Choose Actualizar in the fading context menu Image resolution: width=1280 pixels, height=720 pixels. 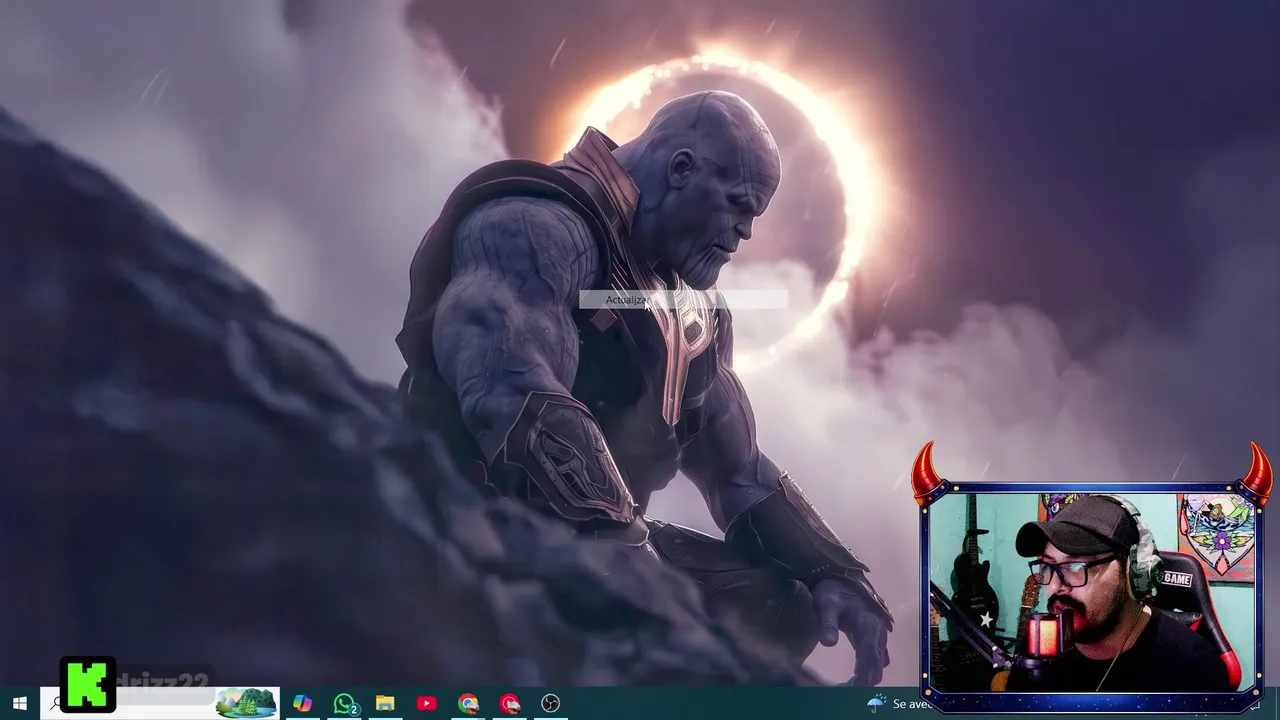[683, 300]
